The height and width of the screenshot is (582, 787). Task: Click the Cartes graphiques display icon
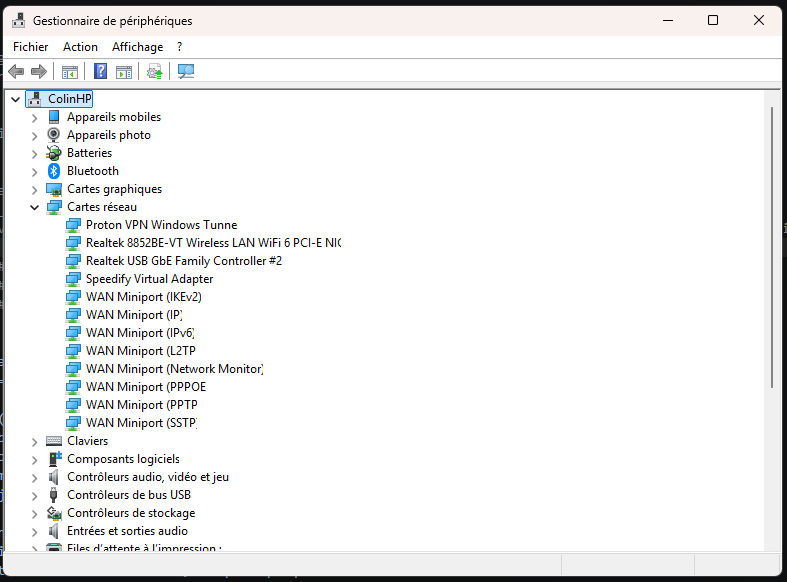tap(54, 189)
